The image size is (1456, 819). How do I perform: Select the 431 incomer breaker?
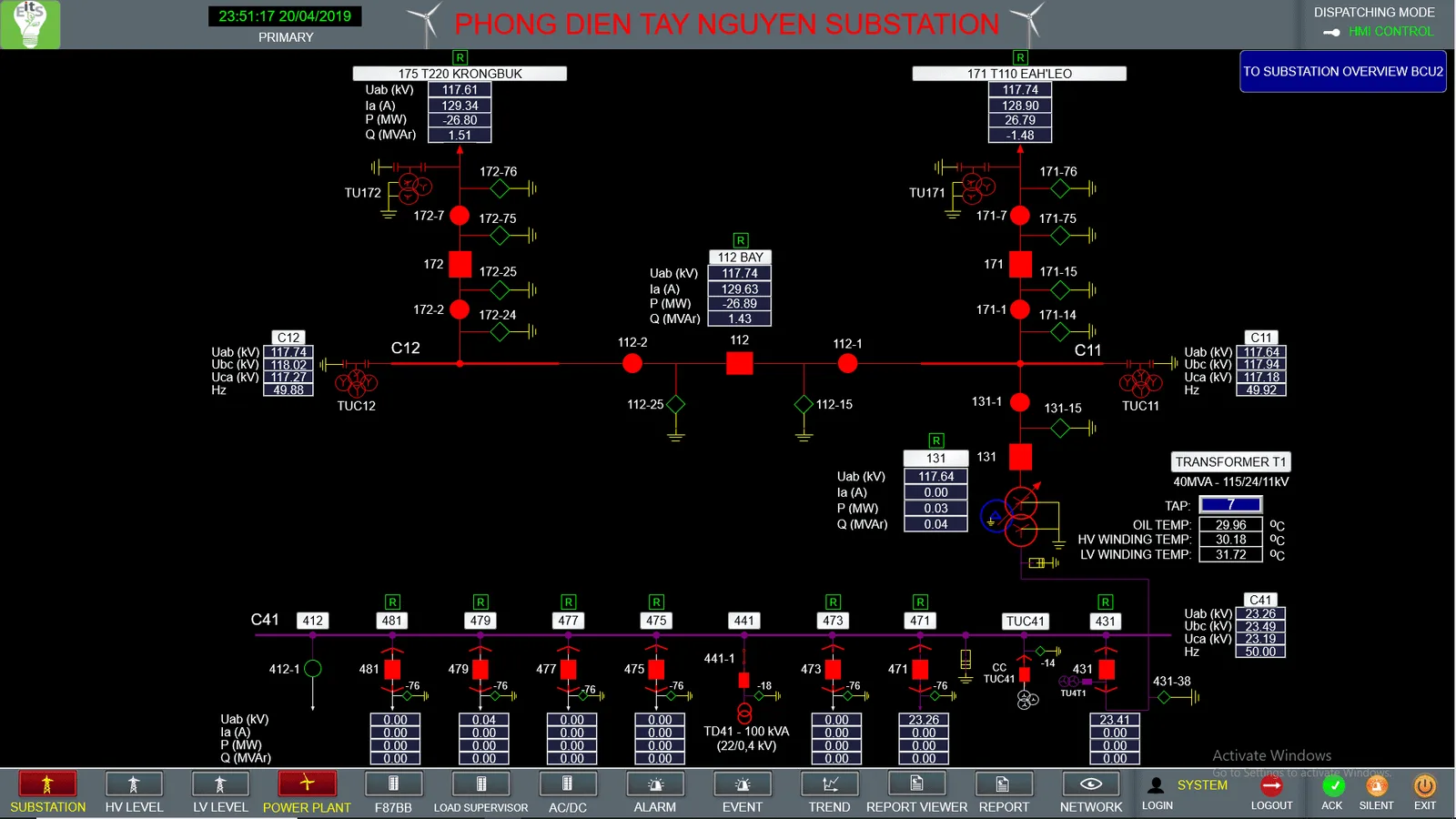click(1107, 670)
